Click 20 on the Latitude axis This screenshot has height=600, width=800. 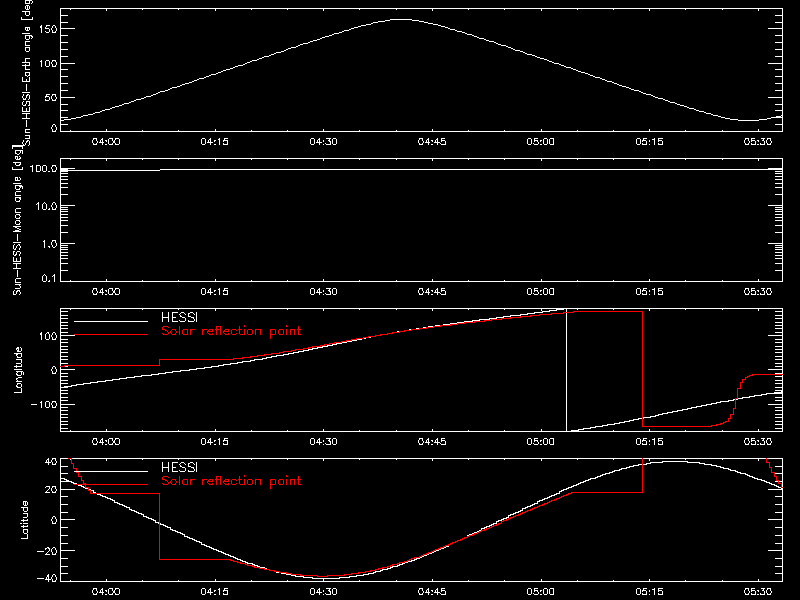coord(51,490)
